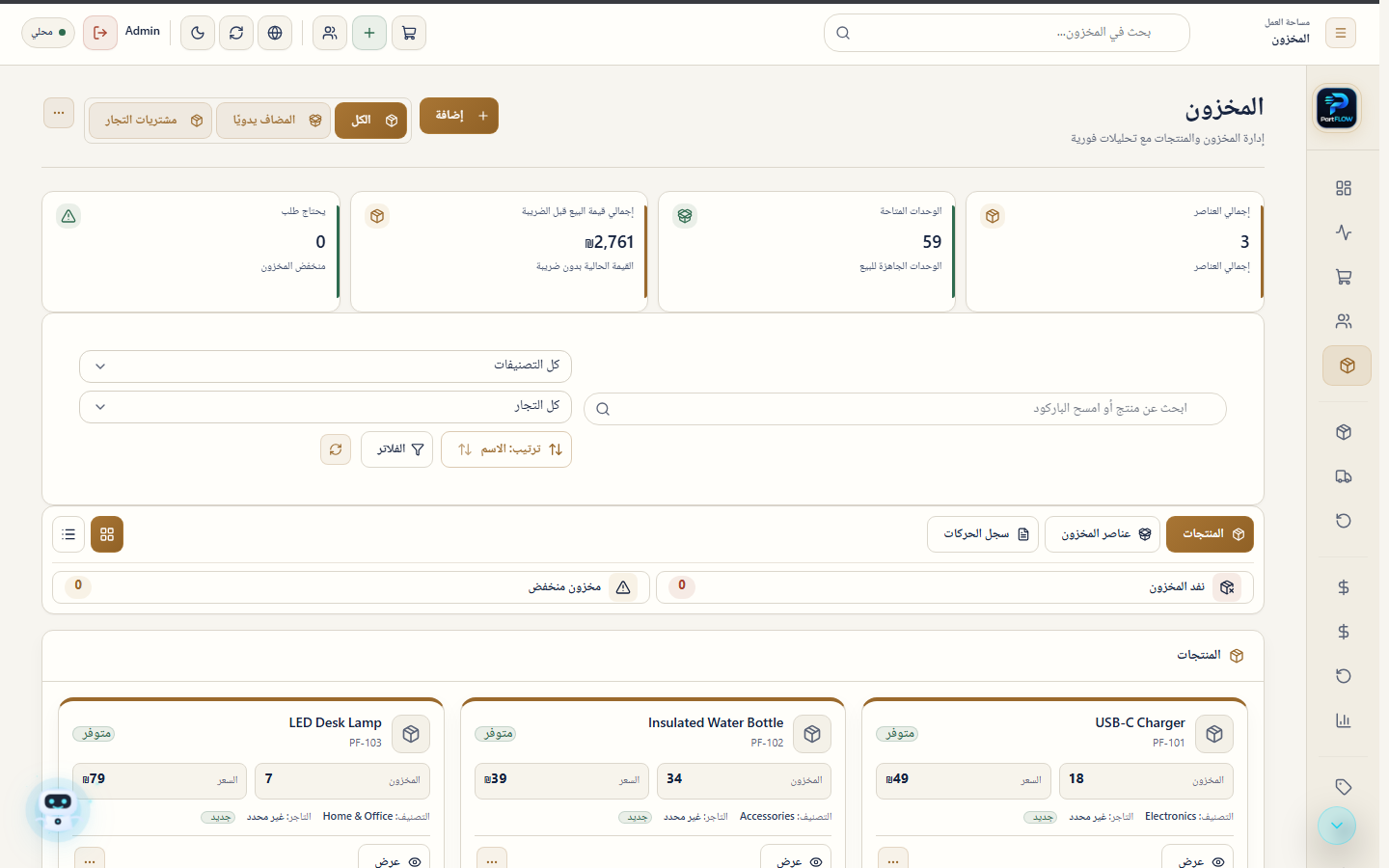Select the مشتريات التجار filter tab
1389x868 pixels.
[x=150, y=121]
